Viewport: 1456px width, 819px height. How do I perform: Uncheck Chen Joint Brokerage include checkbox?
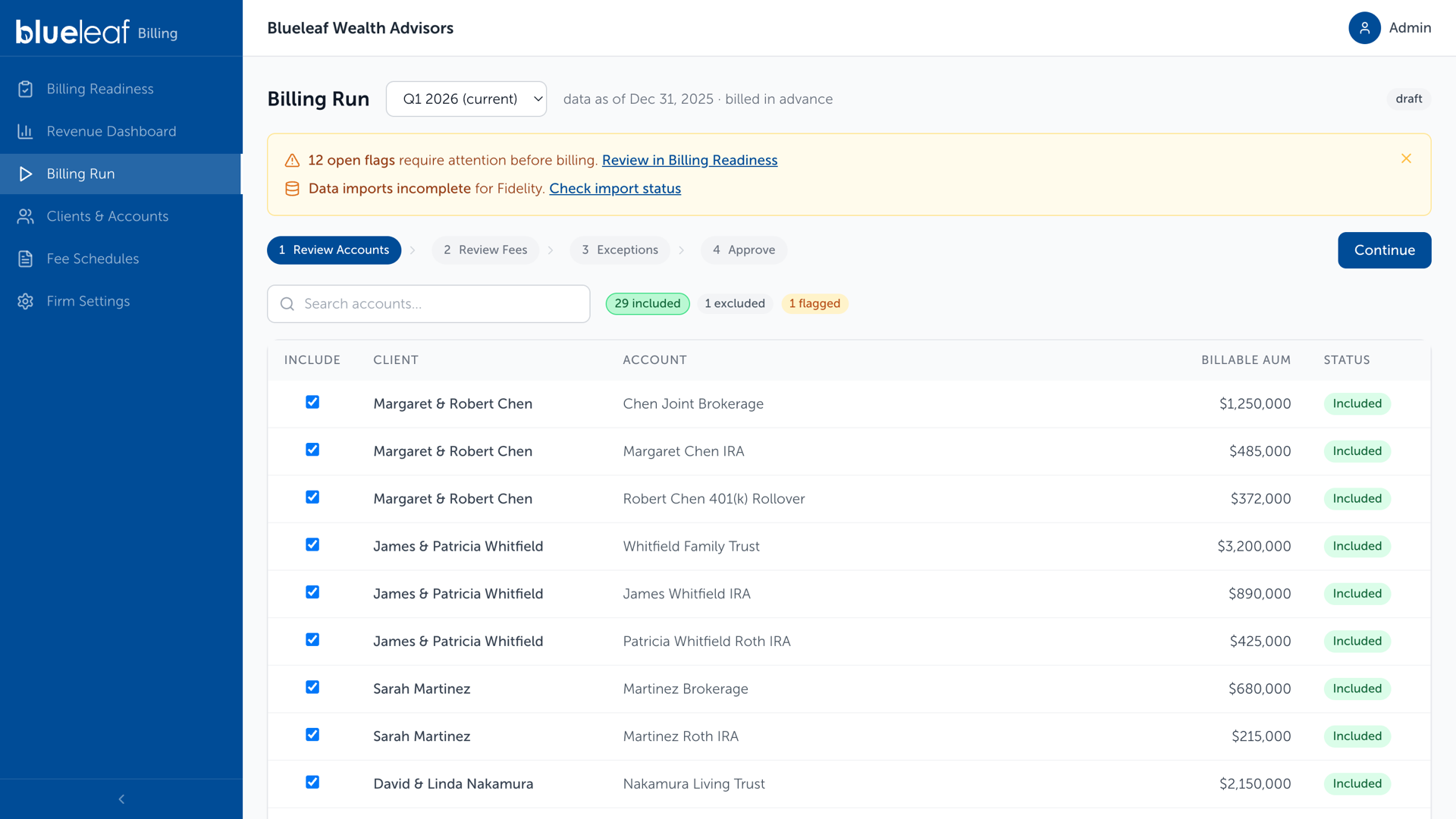[312, 402]
